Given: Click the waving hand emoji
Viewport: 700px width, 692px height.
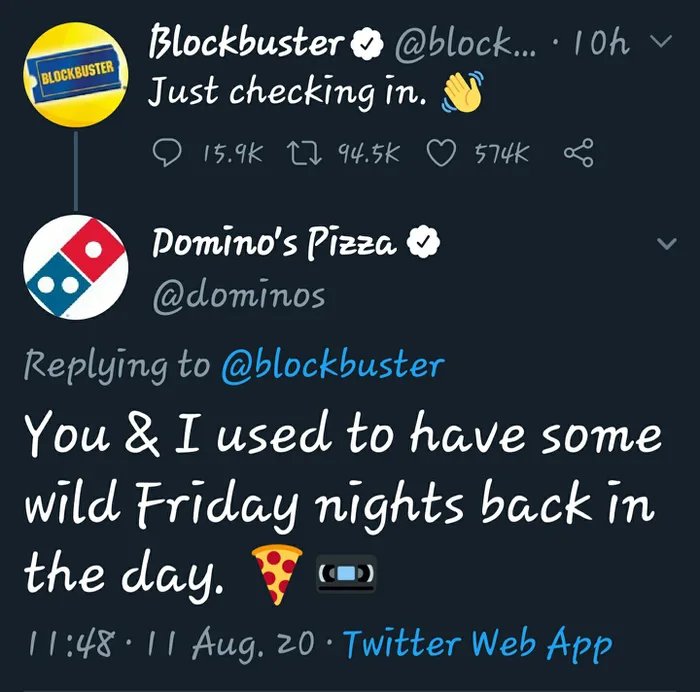Looking at the screenshot, I should (x=462, y=93).
